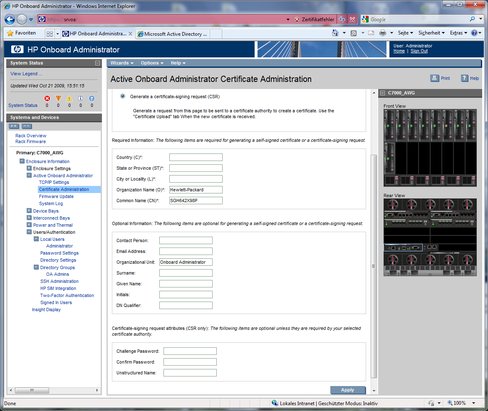This screenshot has height=411, width=488.
Task: Click the red critical status icon
Action: click(47, 99)
